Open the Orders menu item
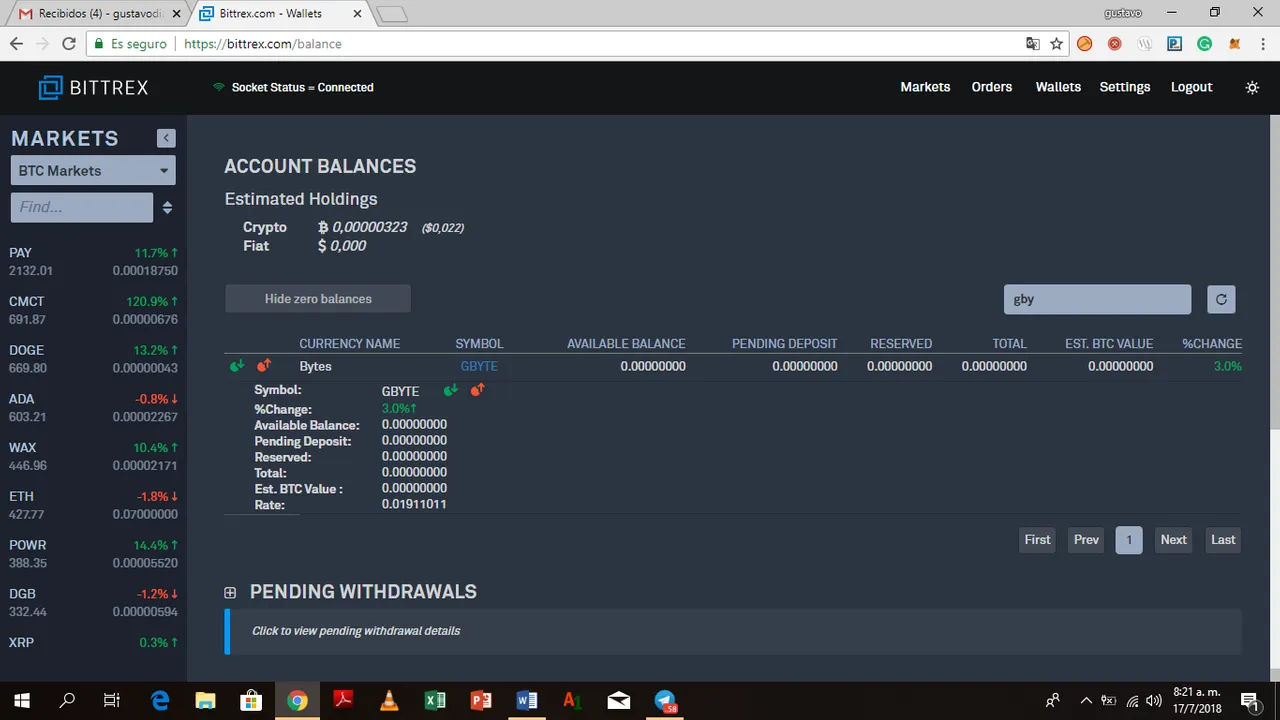The image size is (1280, 720). click(992, 87)
